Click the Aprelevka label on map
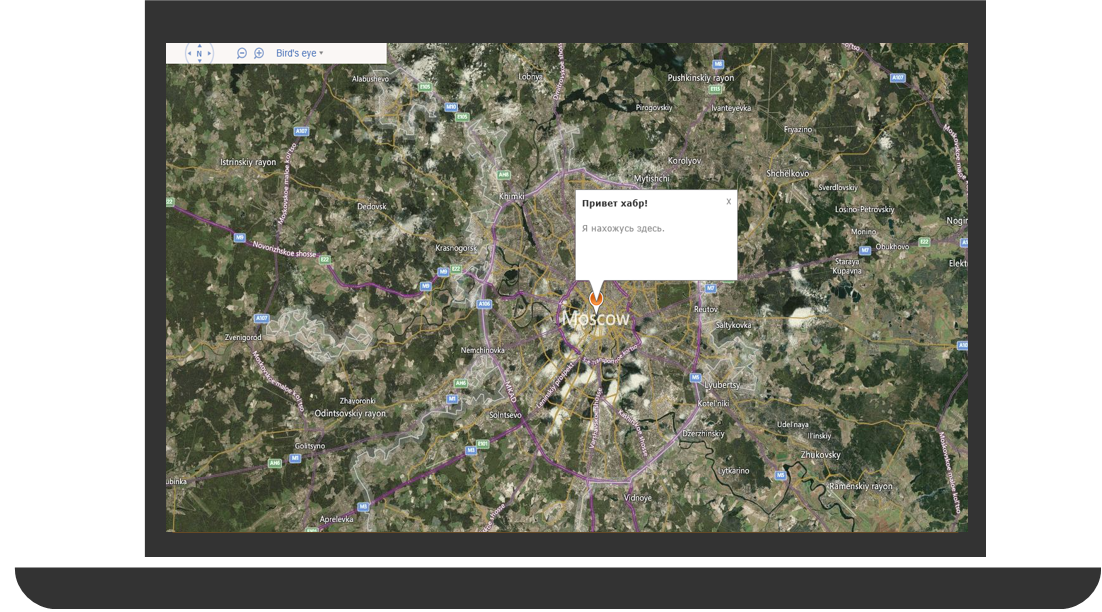 click(x=337, y=519)
